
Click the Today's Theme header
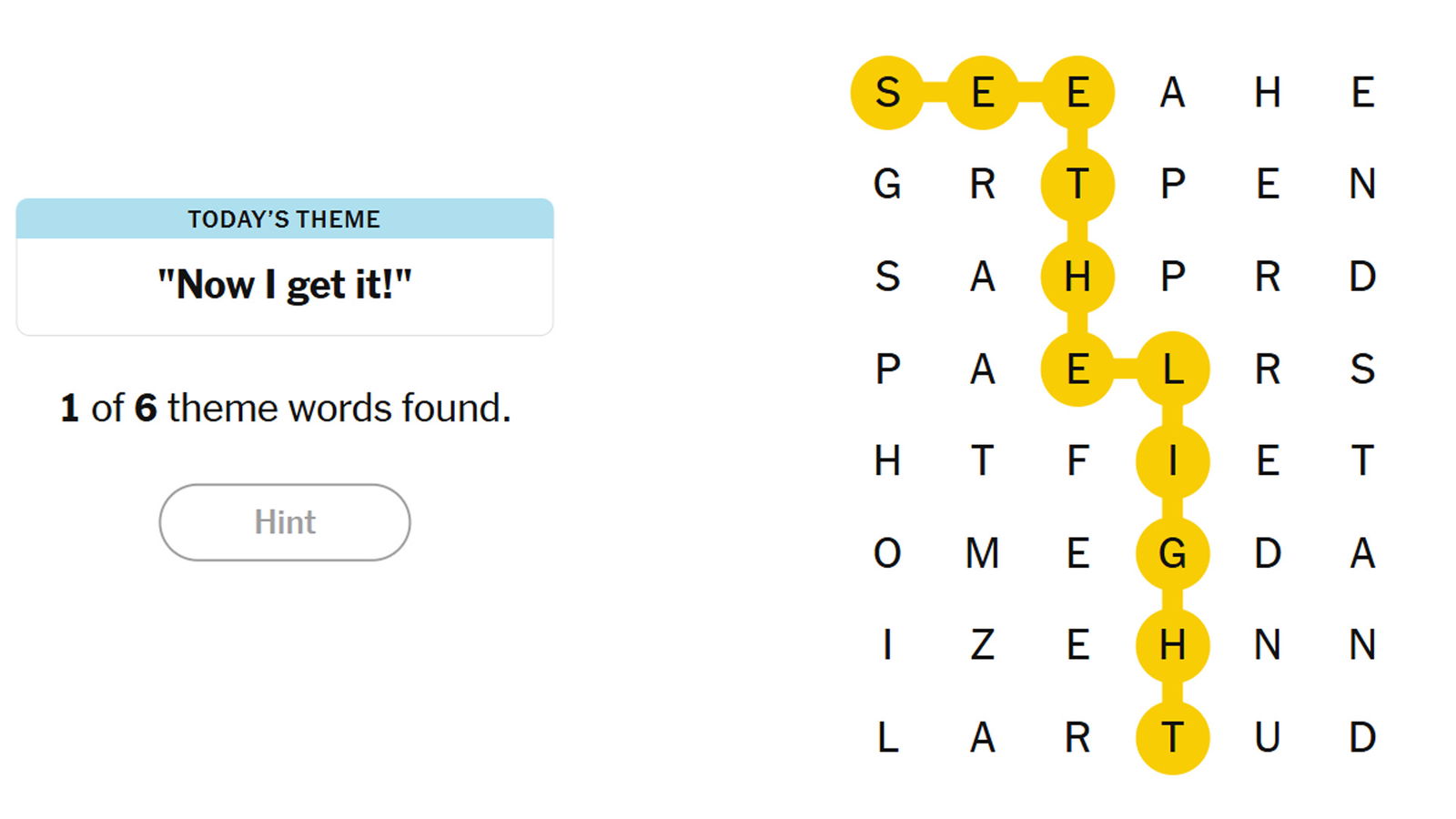pos(285,219)
